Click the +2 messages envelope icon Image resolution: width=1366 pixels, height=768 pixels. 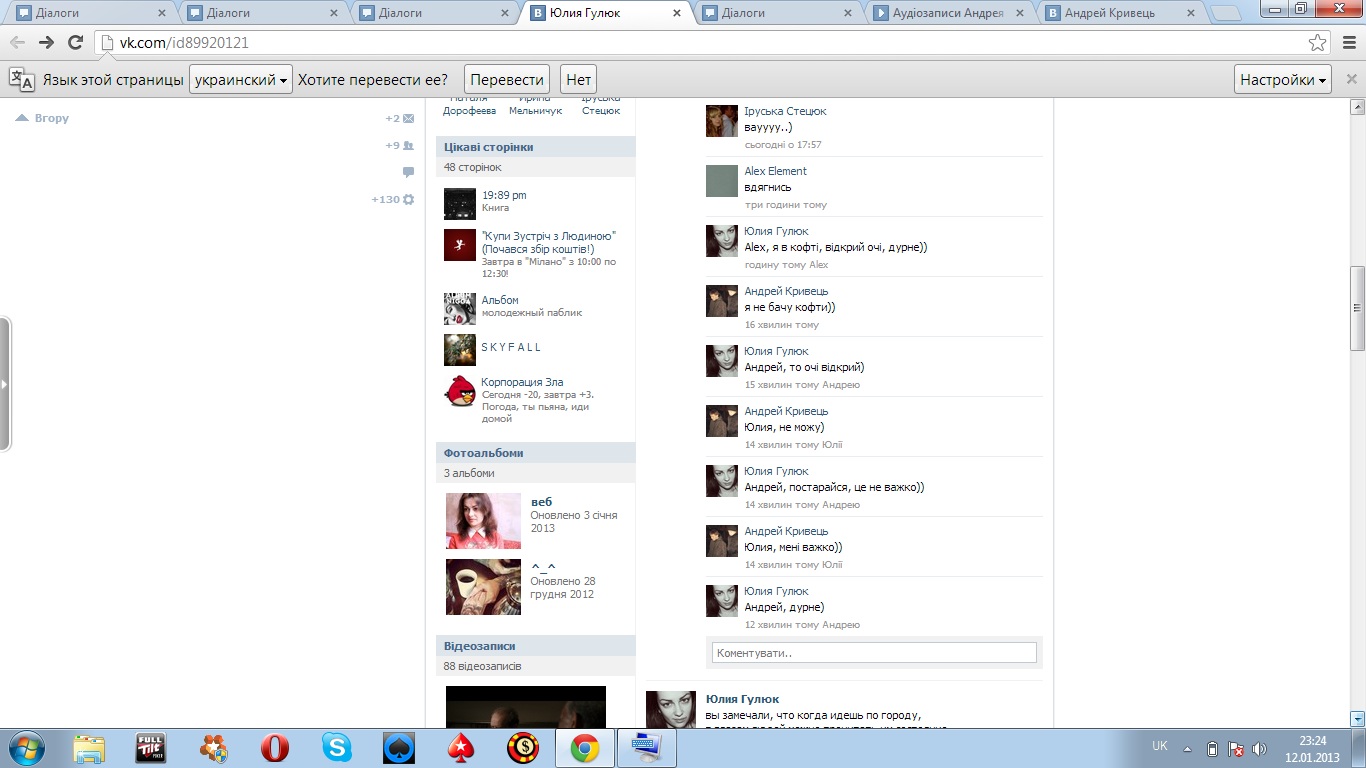coord(408,118)
